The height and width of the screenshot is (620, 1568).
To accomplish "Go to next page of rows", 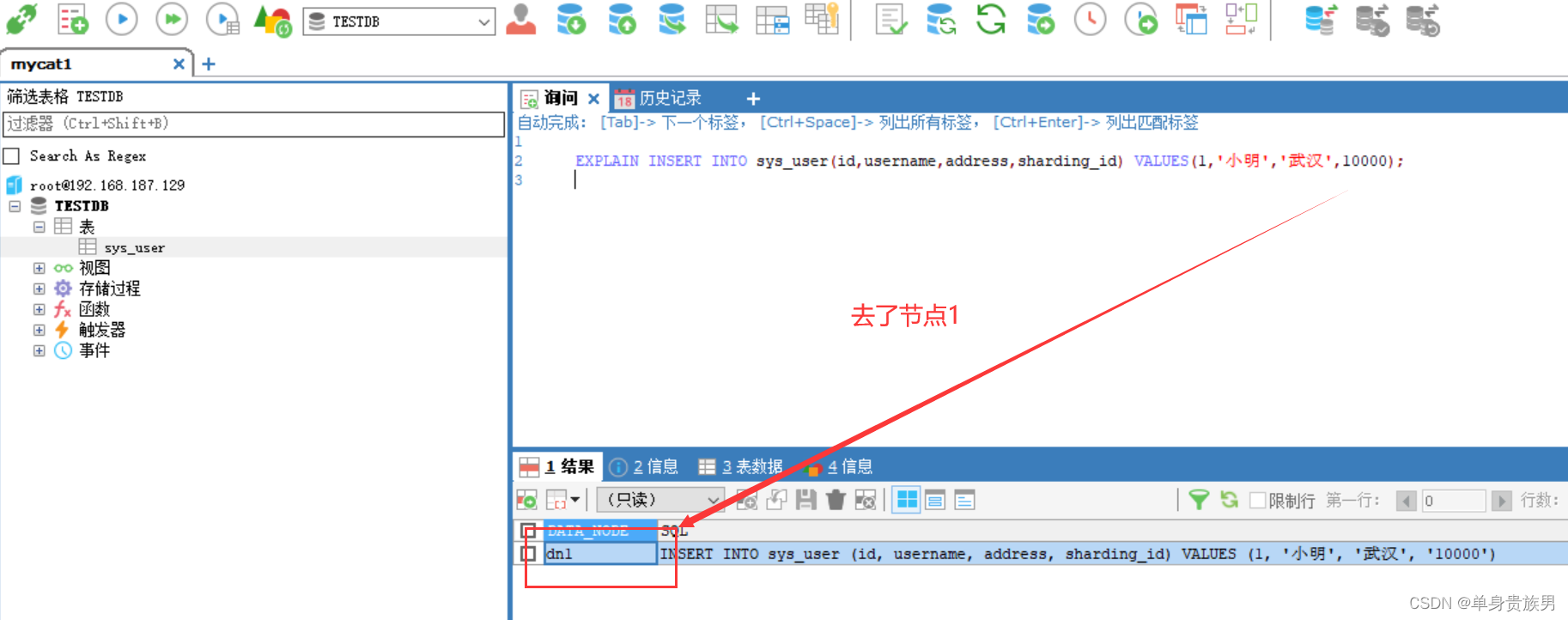I will coord(1501,501).
